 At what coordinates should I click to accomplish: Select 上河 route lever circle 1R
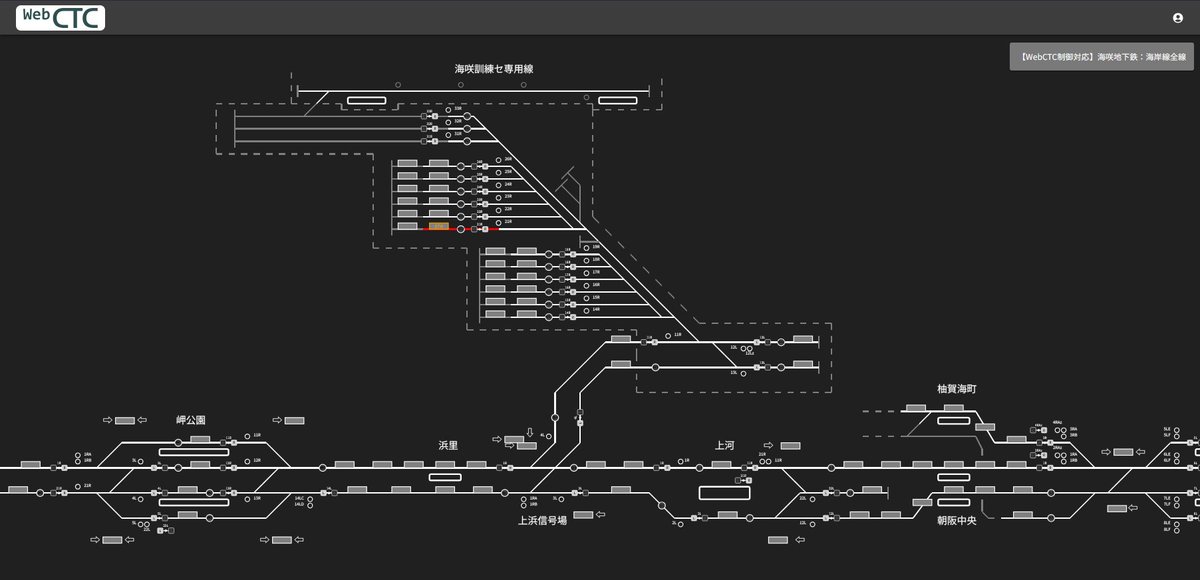click(x=680, y=461)
